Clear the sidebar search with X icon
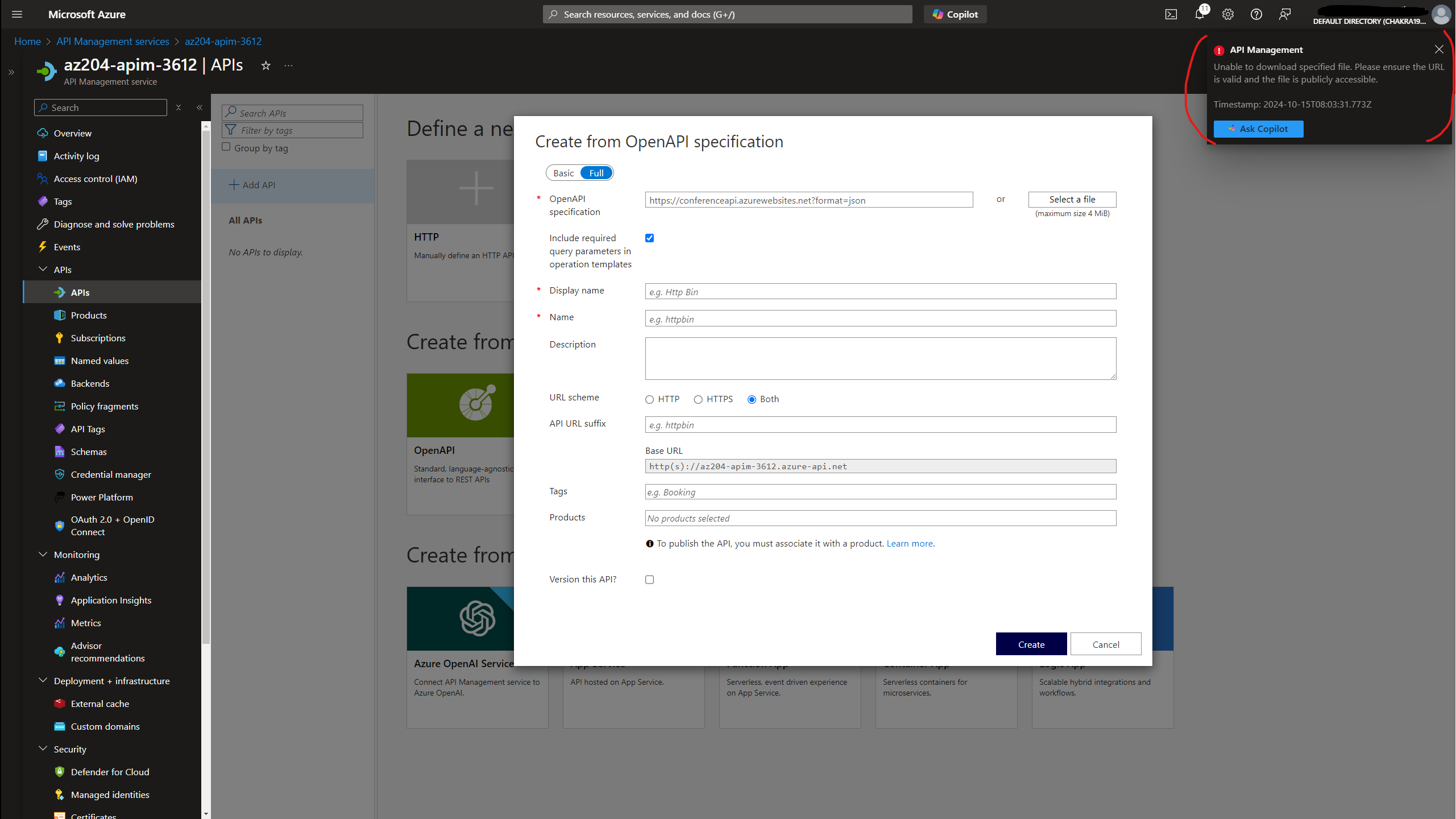The width and height of the screenshot is (1456, 819). (x=179, y=107)
